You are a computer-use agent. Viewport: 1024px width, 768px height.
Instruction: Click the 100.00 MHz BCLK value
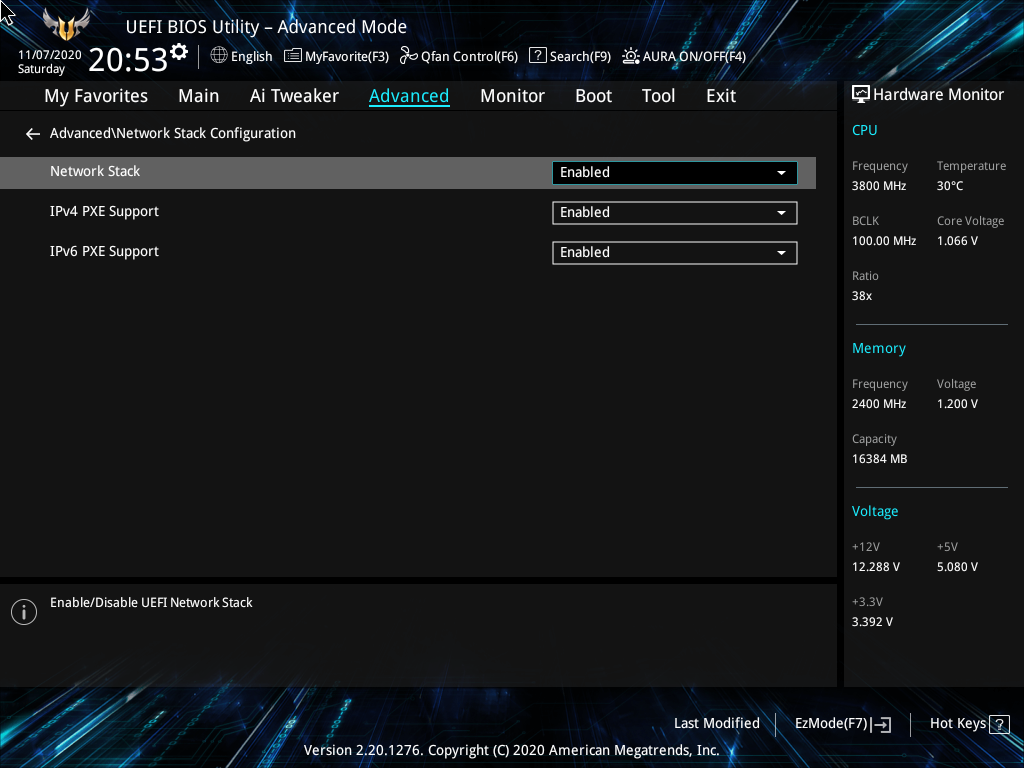[884, 241]
